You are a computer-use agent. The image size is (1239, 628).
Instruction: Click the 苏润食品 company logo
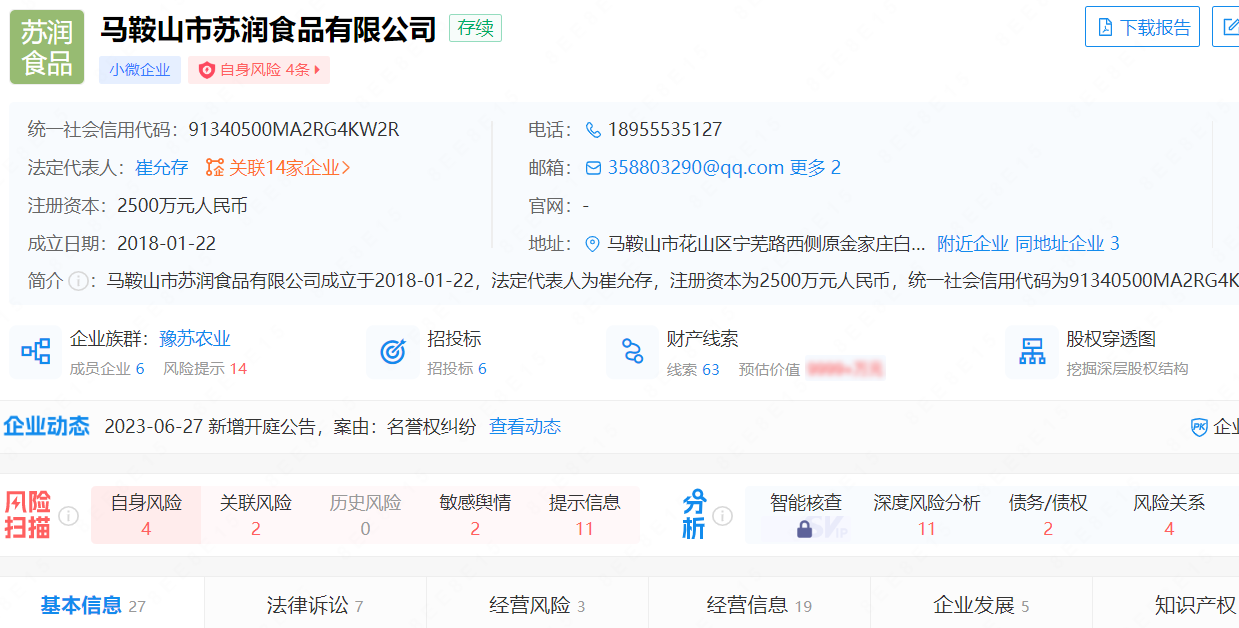point(47,47)
